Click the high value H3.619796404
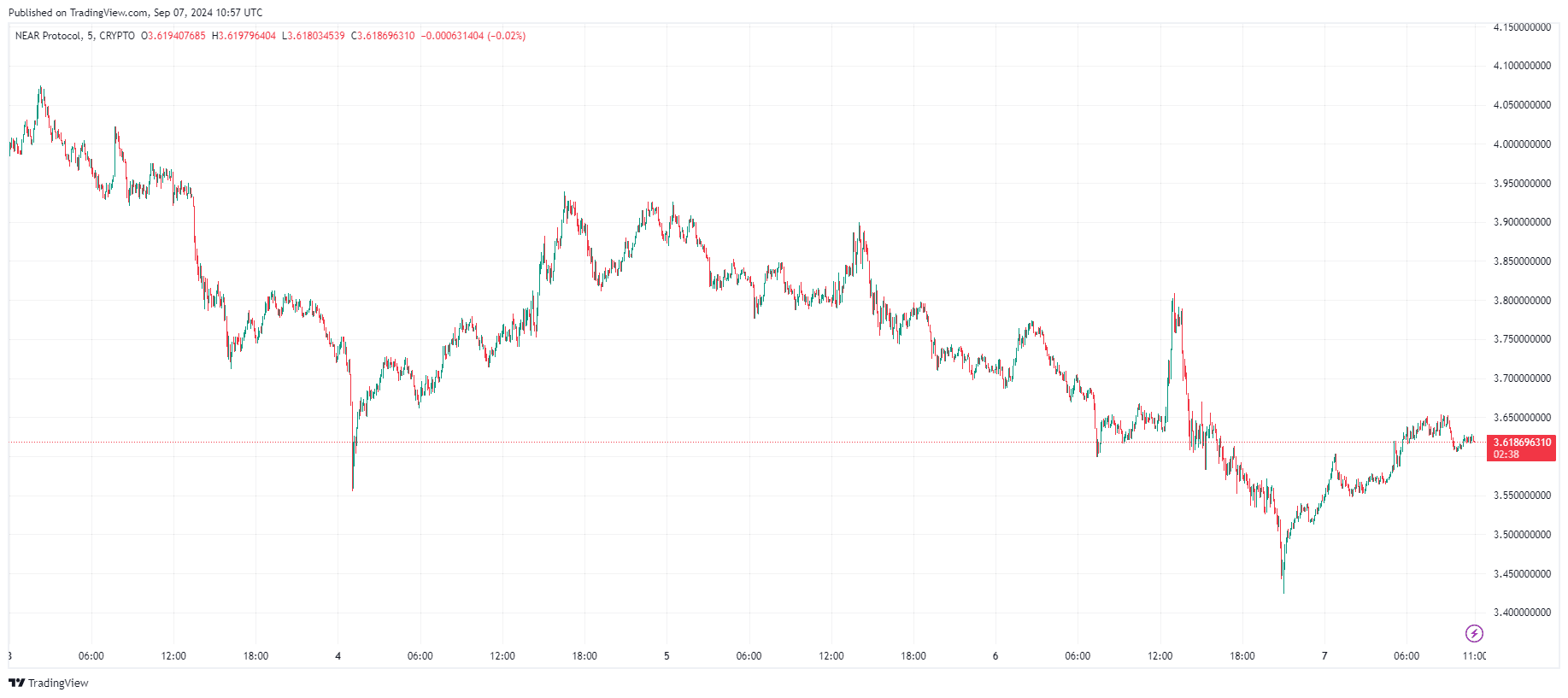 (244, 36)
